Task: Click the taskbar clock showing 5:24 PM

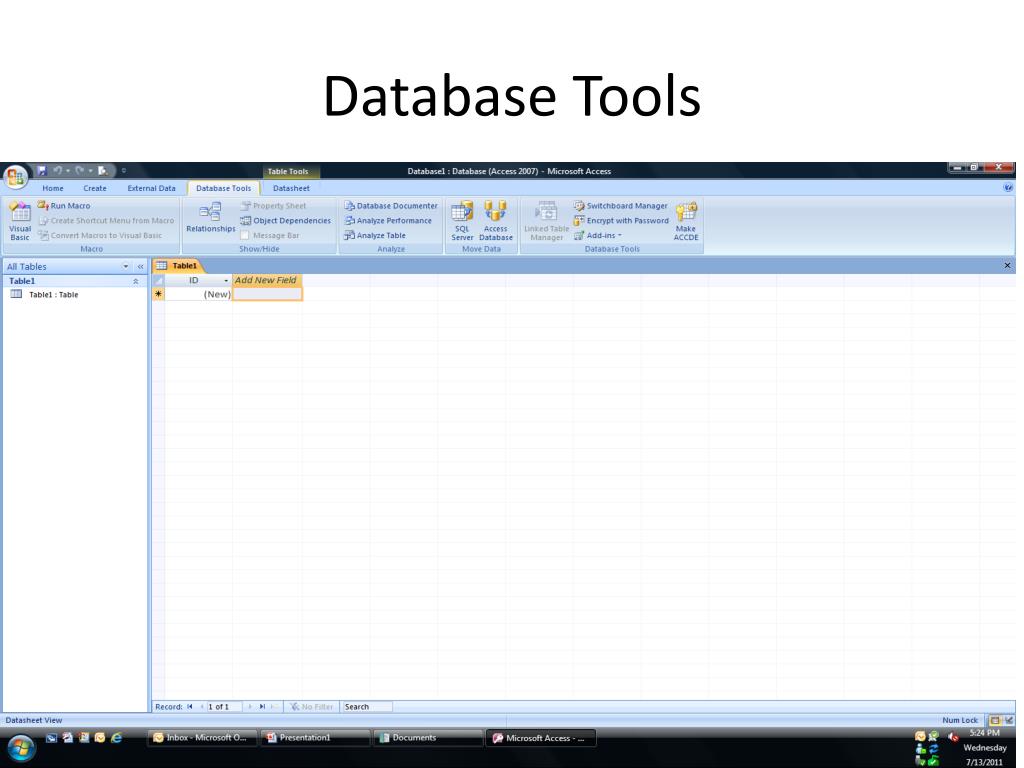Action: [984, 733]
